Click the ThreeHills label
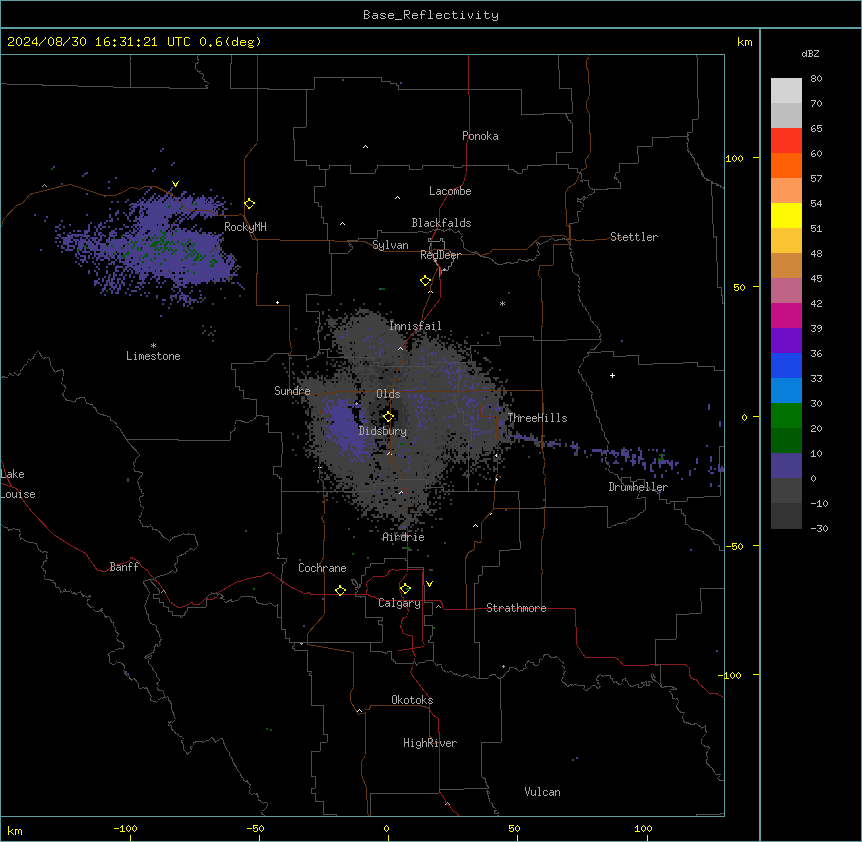 pyautogui.click(x=537, y=418)
